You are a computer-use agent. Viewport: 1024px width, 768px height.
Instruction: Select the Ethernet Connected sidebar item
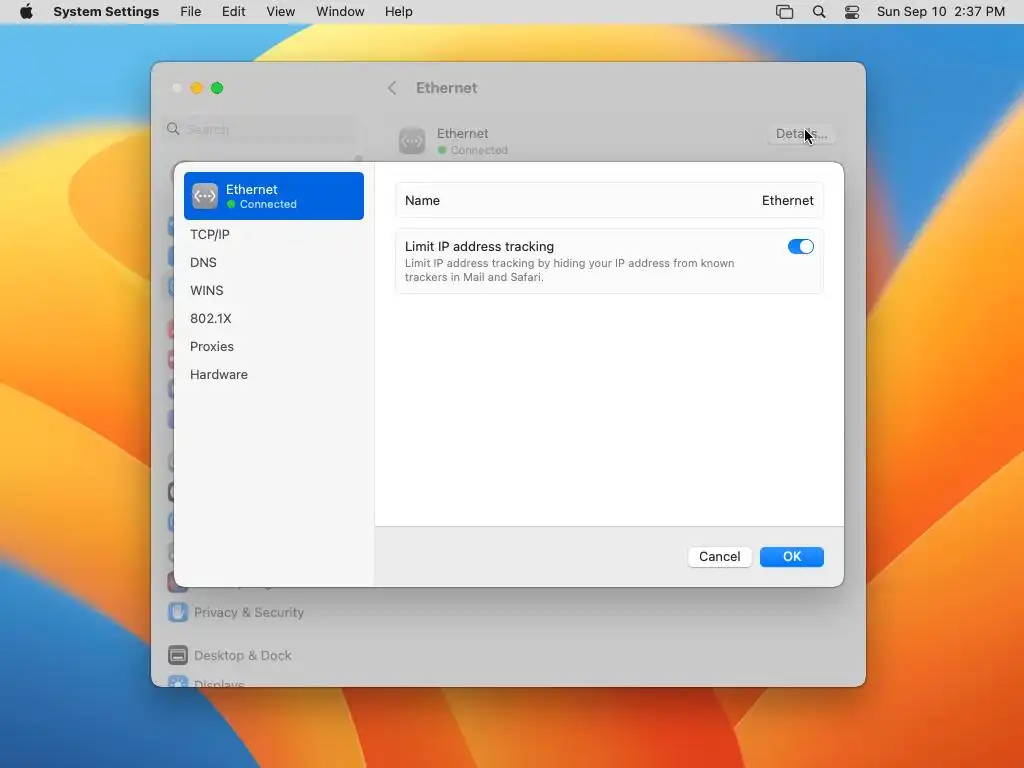[274, 196]
